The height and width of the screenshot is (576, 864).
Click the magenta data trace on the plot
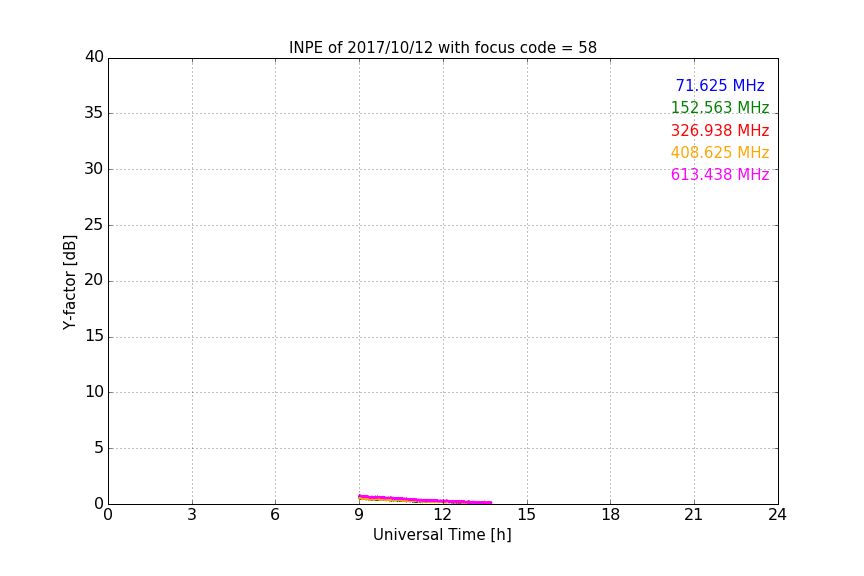424,500
